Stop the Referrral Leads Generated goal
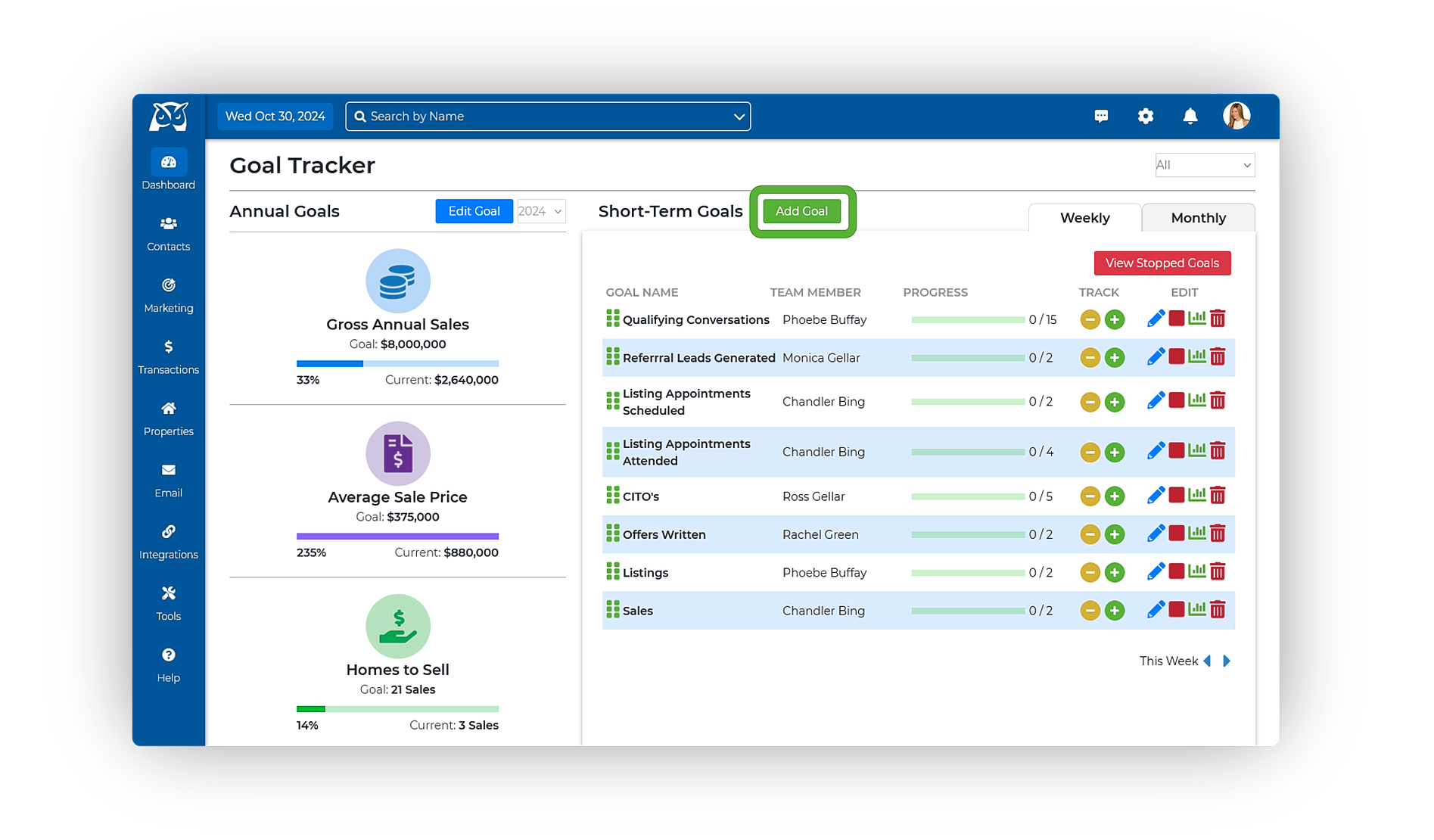Image resolution: width=1434 pixels, height=840 pixels. pos(1176,356)
